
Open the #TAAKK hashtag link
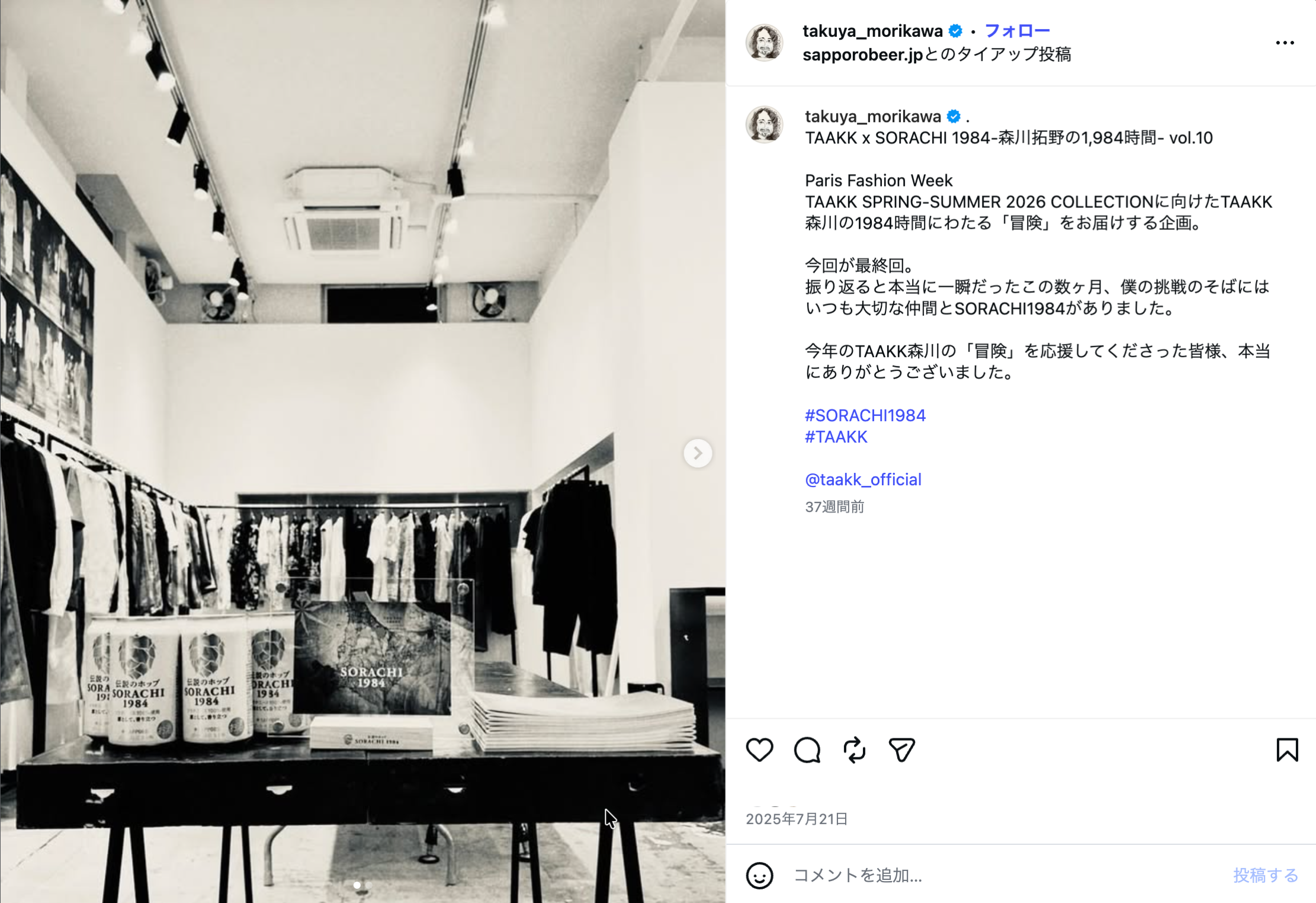(x=836, y=437)
